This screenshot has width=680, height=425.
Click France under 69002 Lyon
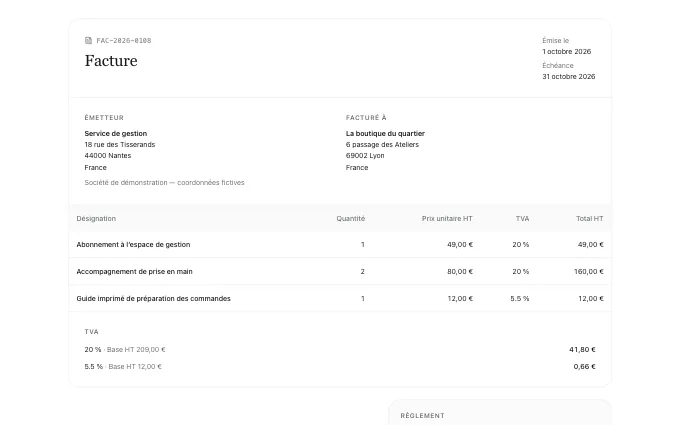point(357,167)
